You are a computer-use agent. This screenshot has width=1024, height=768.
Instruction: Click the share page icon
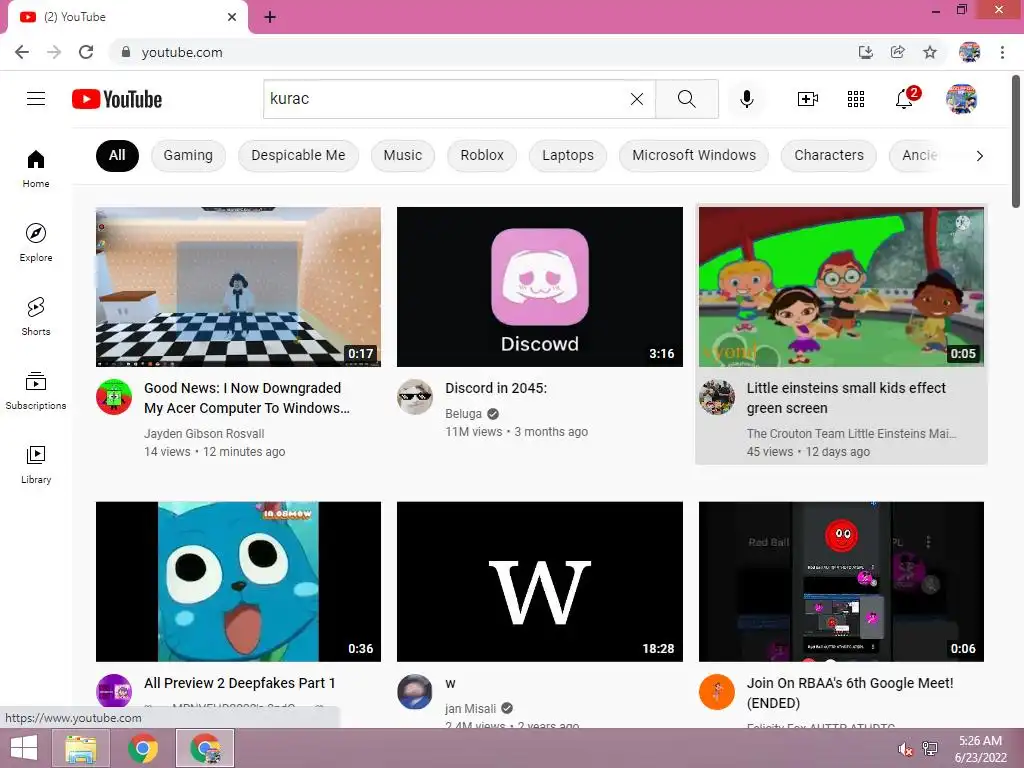click(x=898, y=52)
